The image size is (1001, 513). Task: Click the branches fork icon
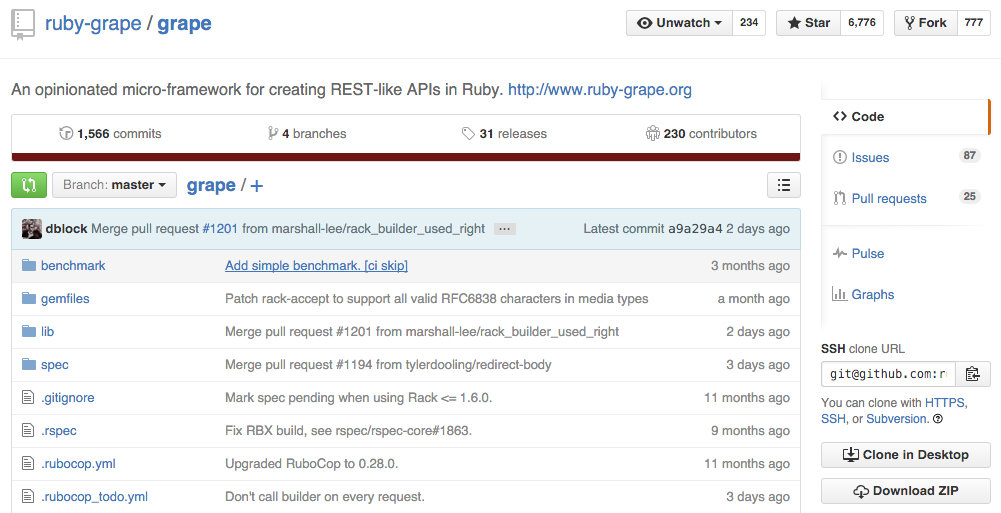(x=273, y=133)
